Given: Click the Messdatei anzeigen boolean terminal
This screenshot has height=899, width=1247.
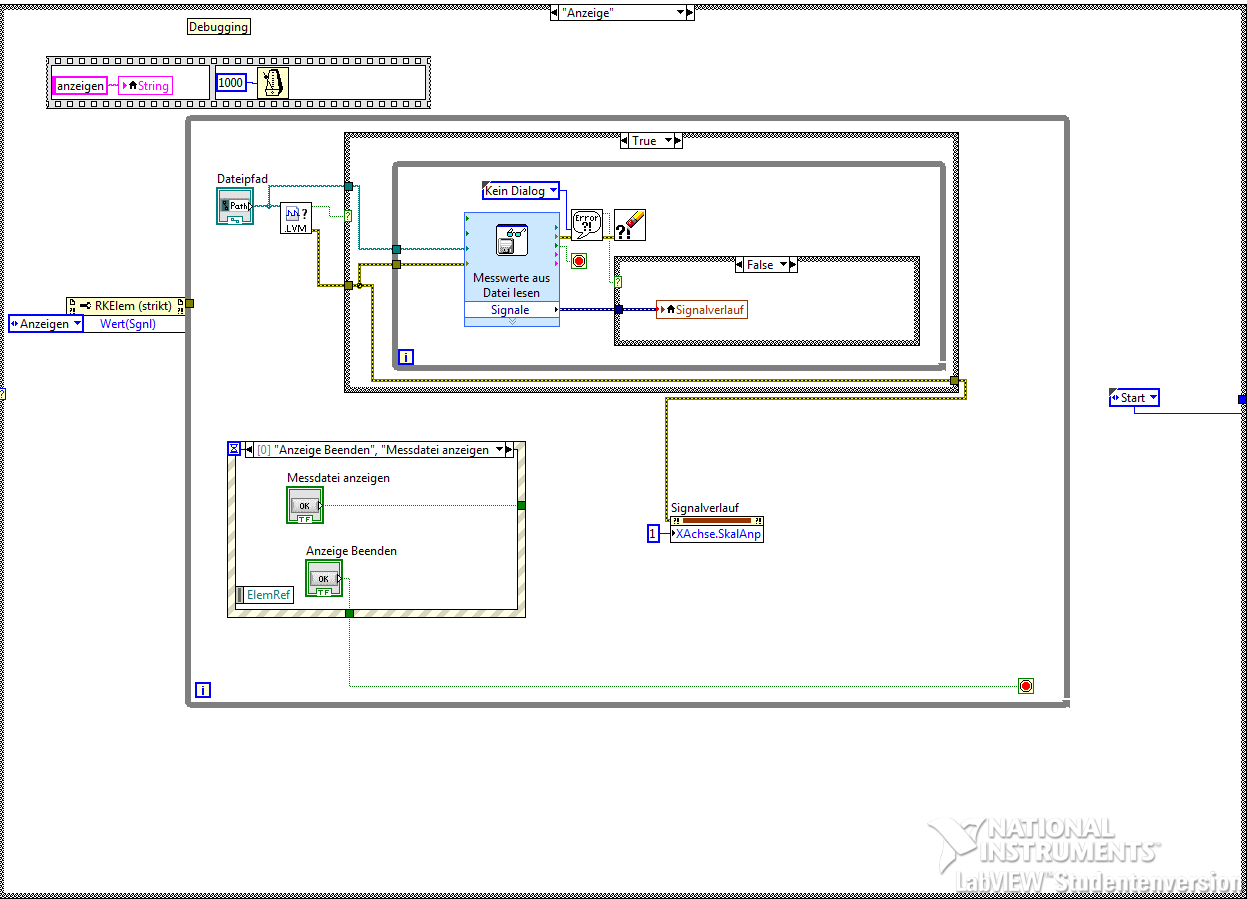Looking at the screenshot, I should (305, 505).
